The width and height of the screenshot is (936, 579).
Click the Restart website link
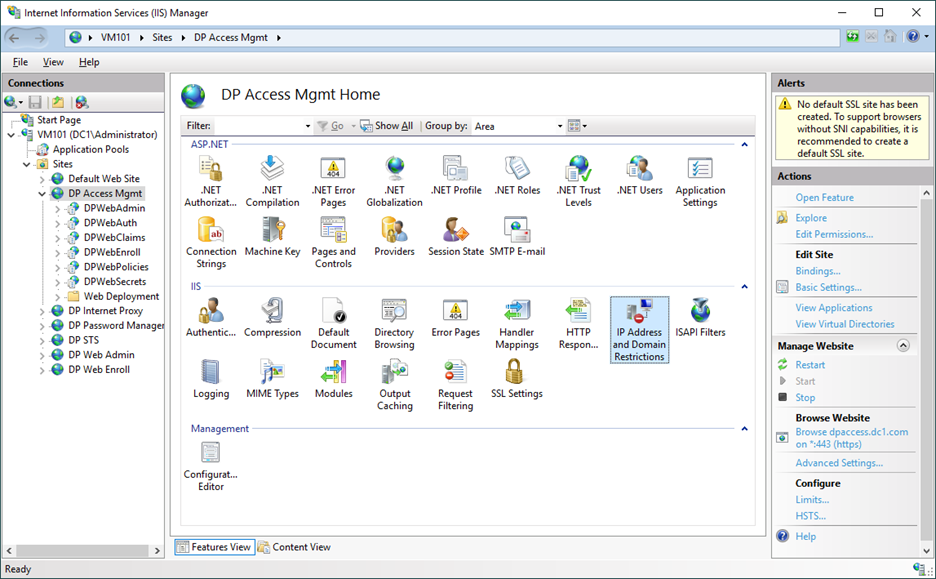[x=810, y=365]
